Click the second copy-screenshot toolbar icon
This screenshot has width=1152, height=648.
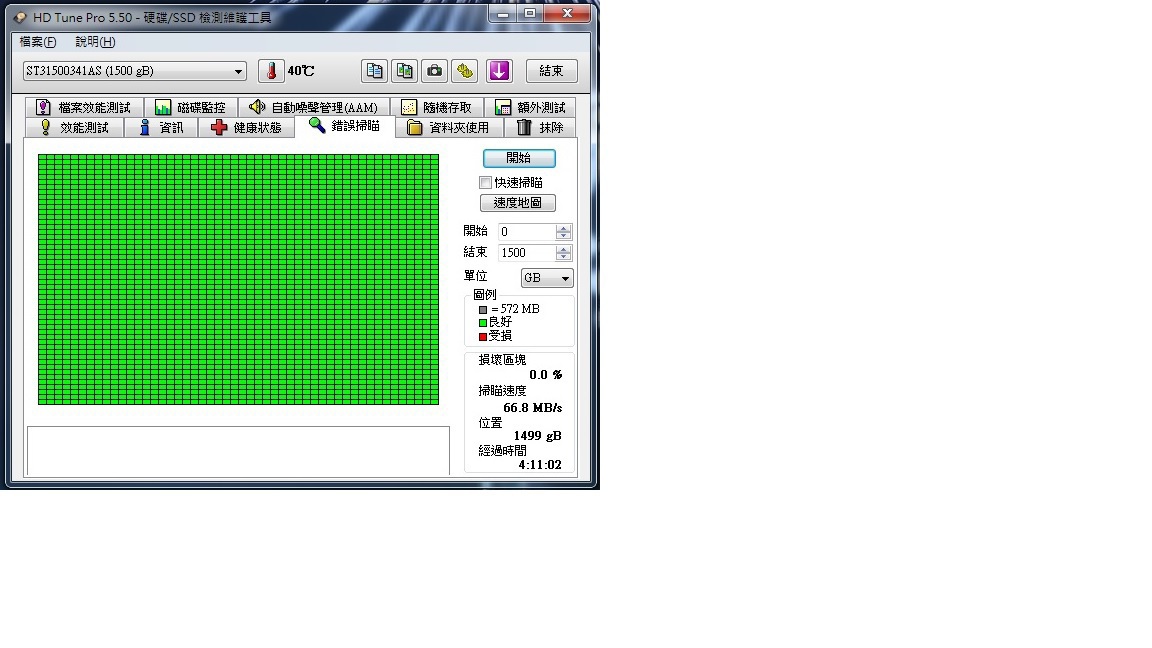[405, 71]
